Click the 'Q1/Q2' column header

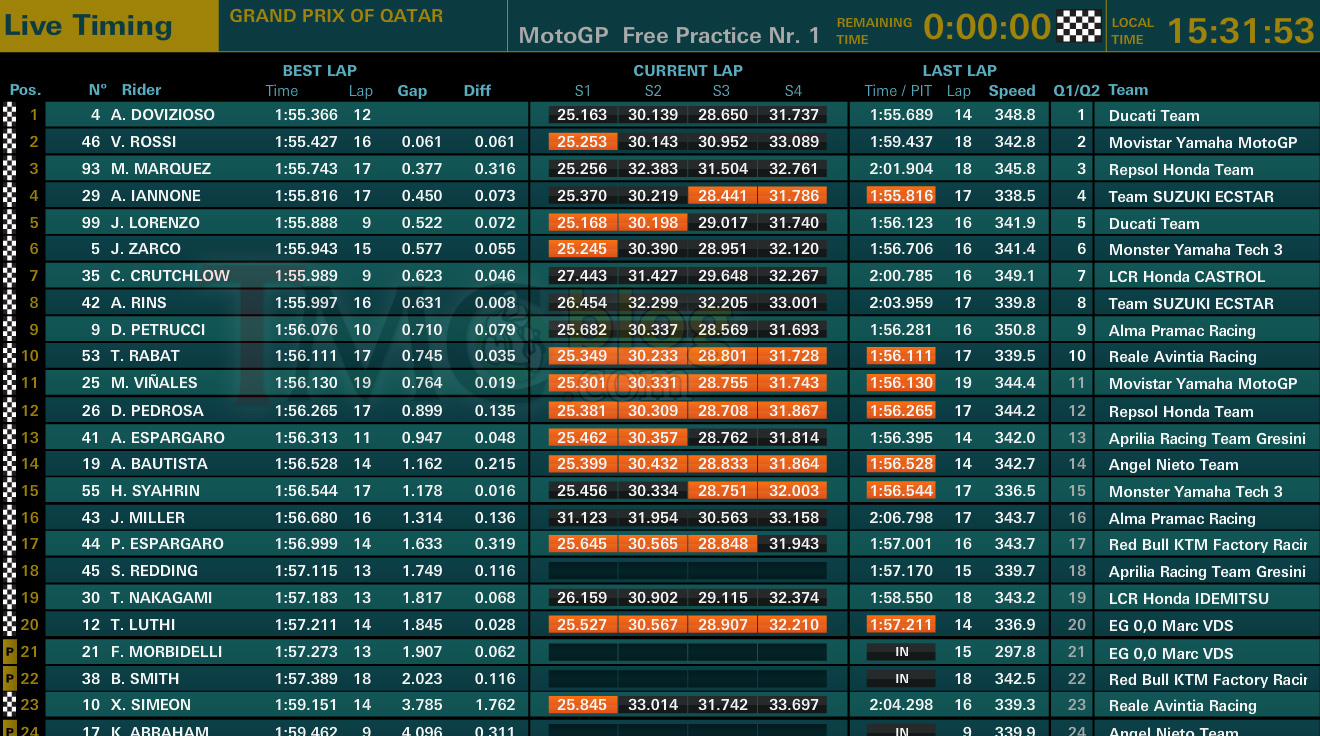pos(1076,90)
